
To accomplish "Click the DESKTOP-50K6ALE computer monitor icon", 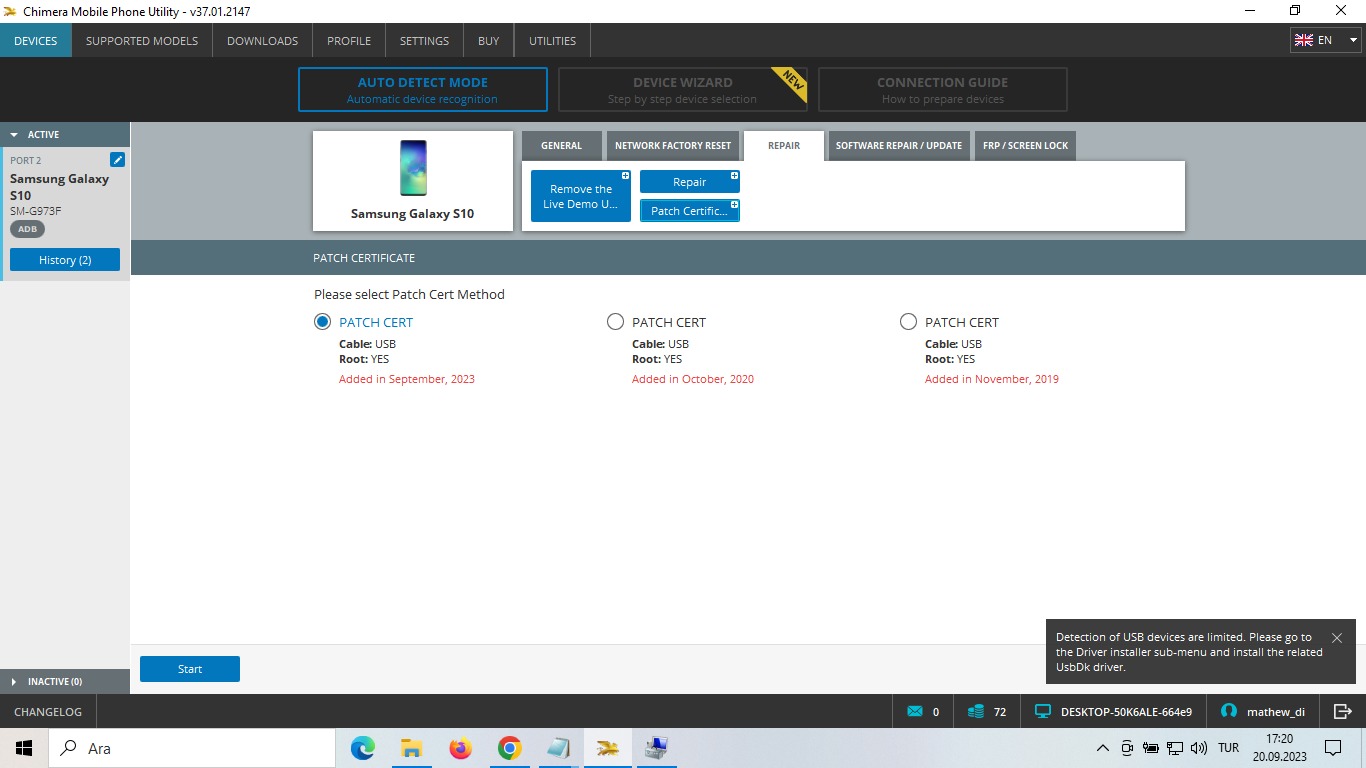I will 1043,712.
